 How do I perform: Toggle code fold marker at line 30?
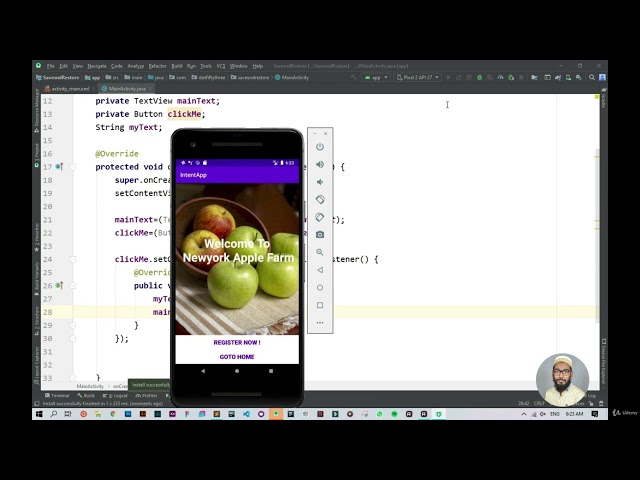(73, 338)
